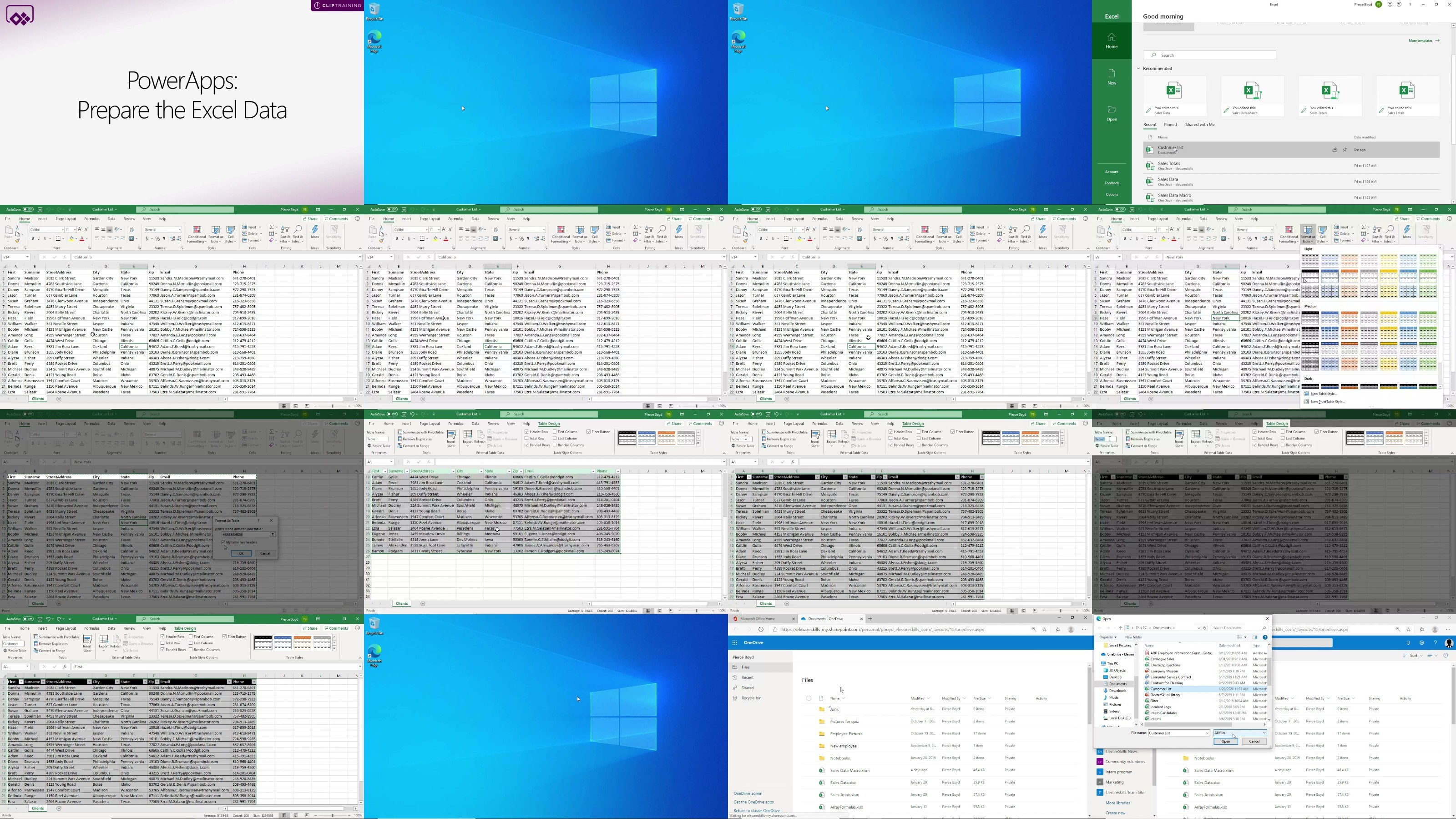Image resolution: width=1456 pixels, height=819 pixels.
Task: Toggle select-all circle beside OneDrive Name column
Action: coord(809,698)
